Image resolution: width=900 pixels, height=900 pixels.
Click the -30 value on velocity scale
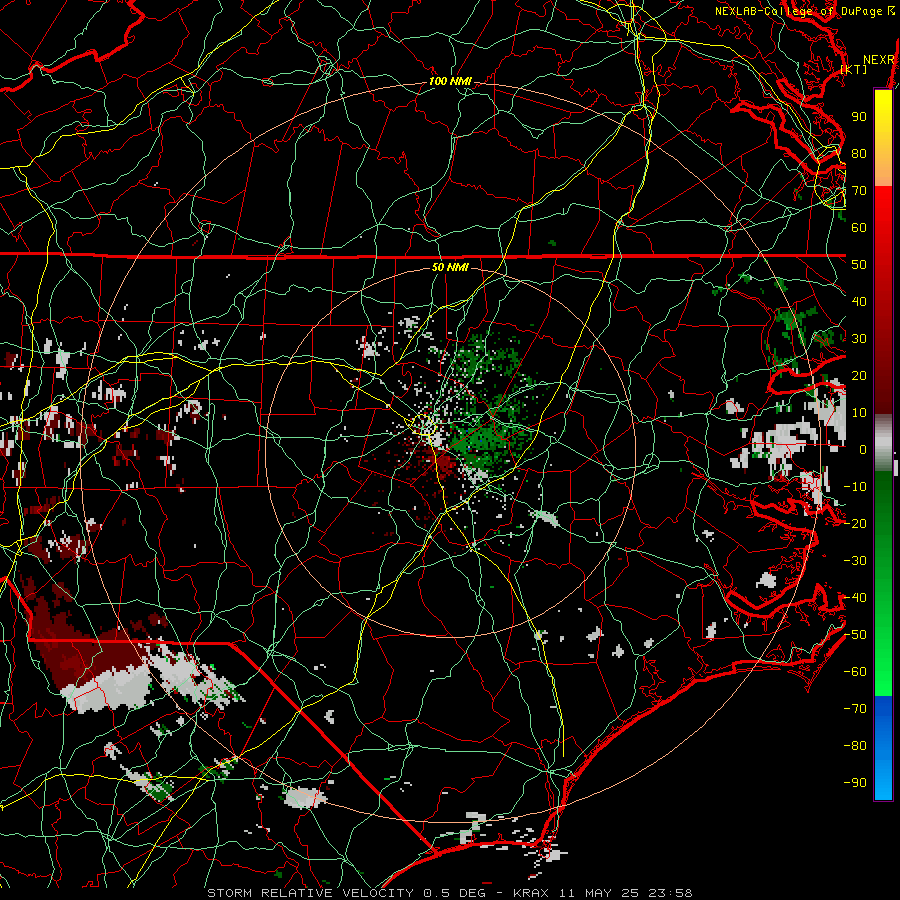[x=855, y=561]
